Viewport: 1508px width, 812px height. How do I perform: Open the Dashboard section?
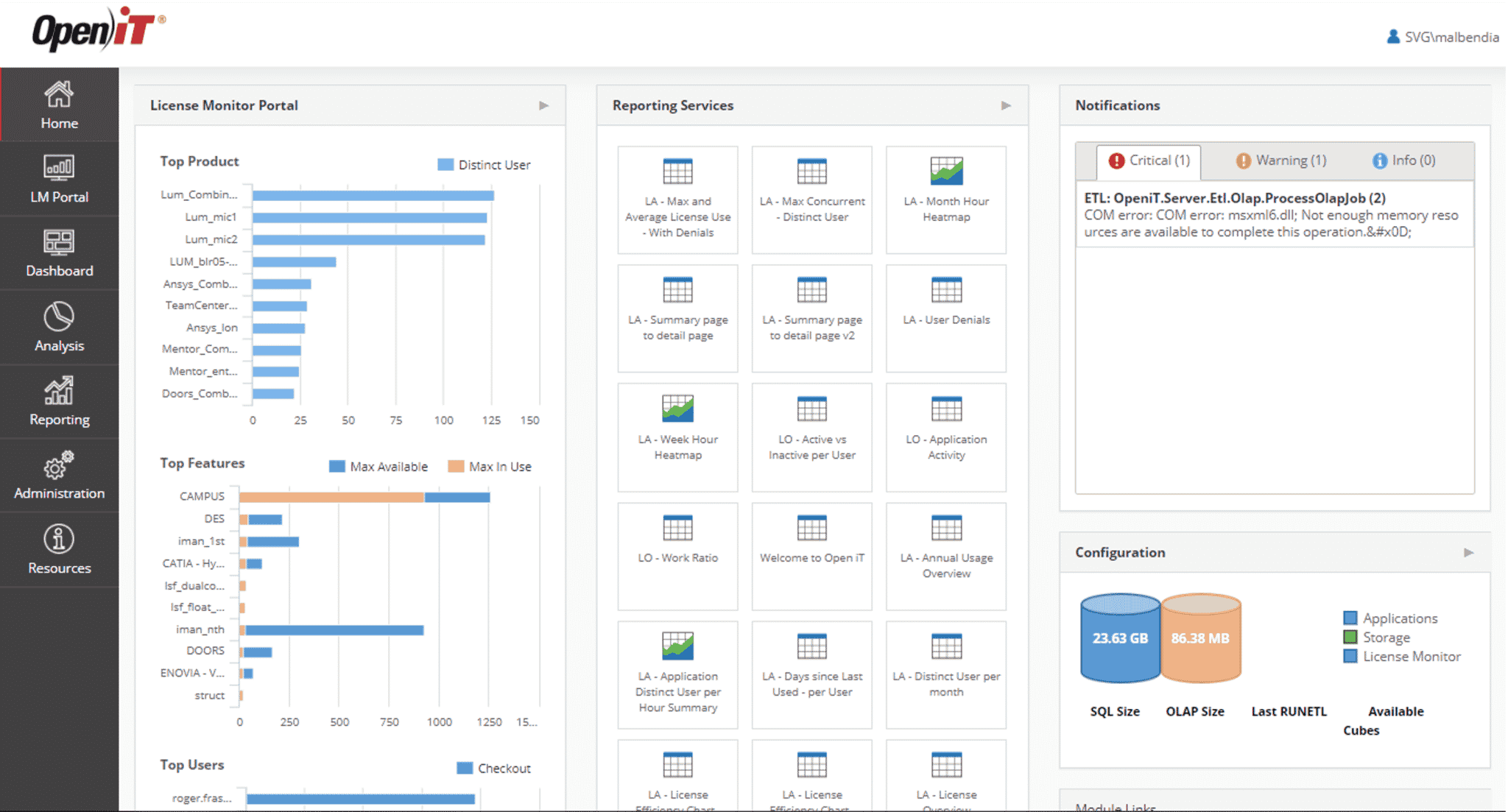pyautogui.click(x=59, y=253)
